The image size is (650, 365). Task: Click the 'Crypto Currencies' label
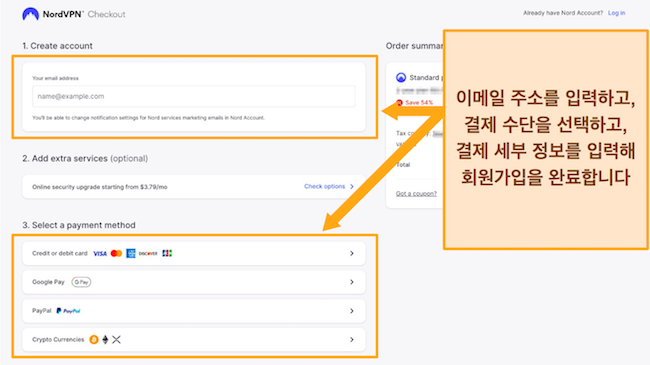pyautogui.click(x=58, y=340)
